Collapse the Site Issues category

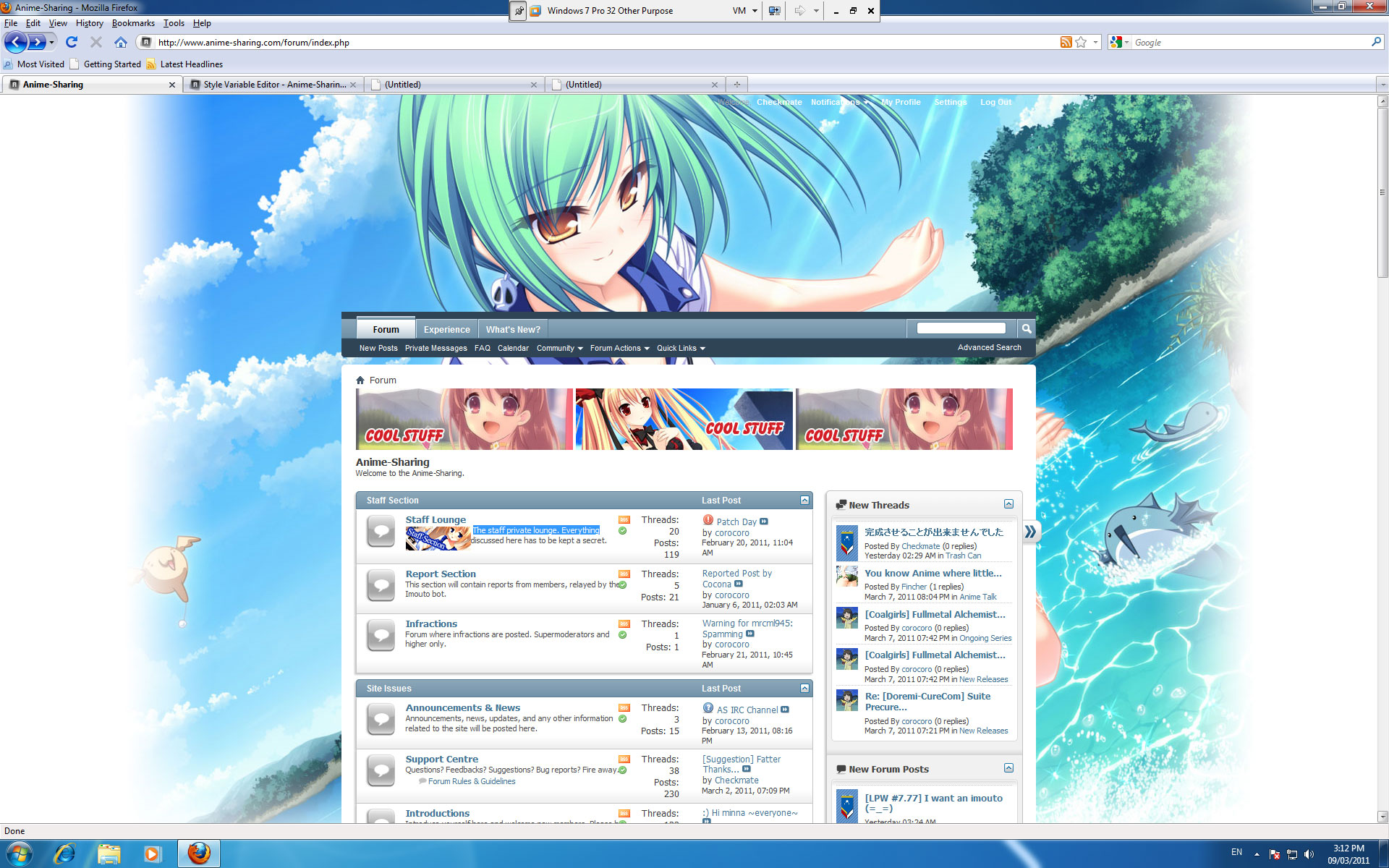click(804, 689)
